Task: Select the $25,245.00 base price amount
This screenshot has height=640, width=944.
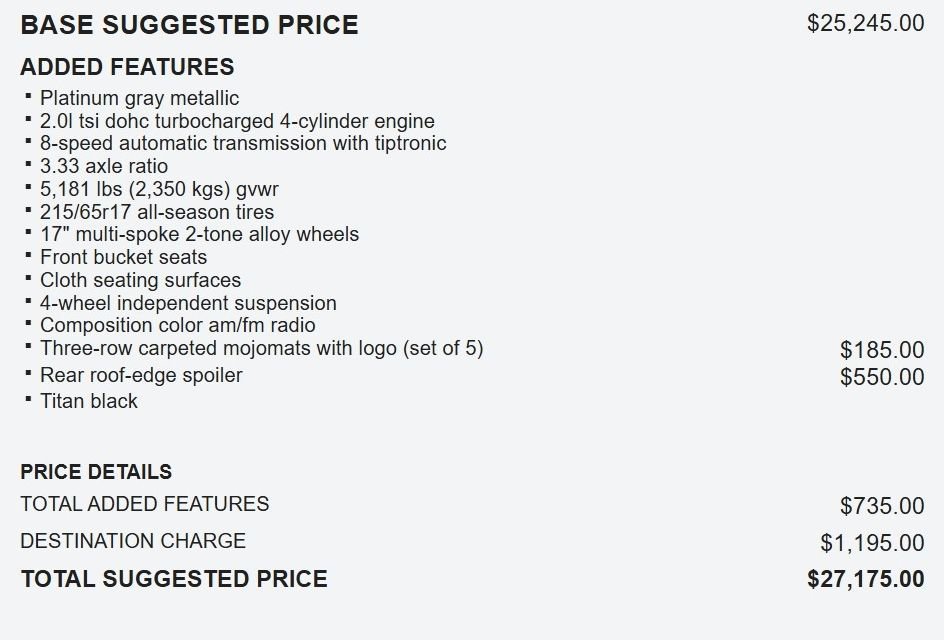Action: tap(865, 23)
